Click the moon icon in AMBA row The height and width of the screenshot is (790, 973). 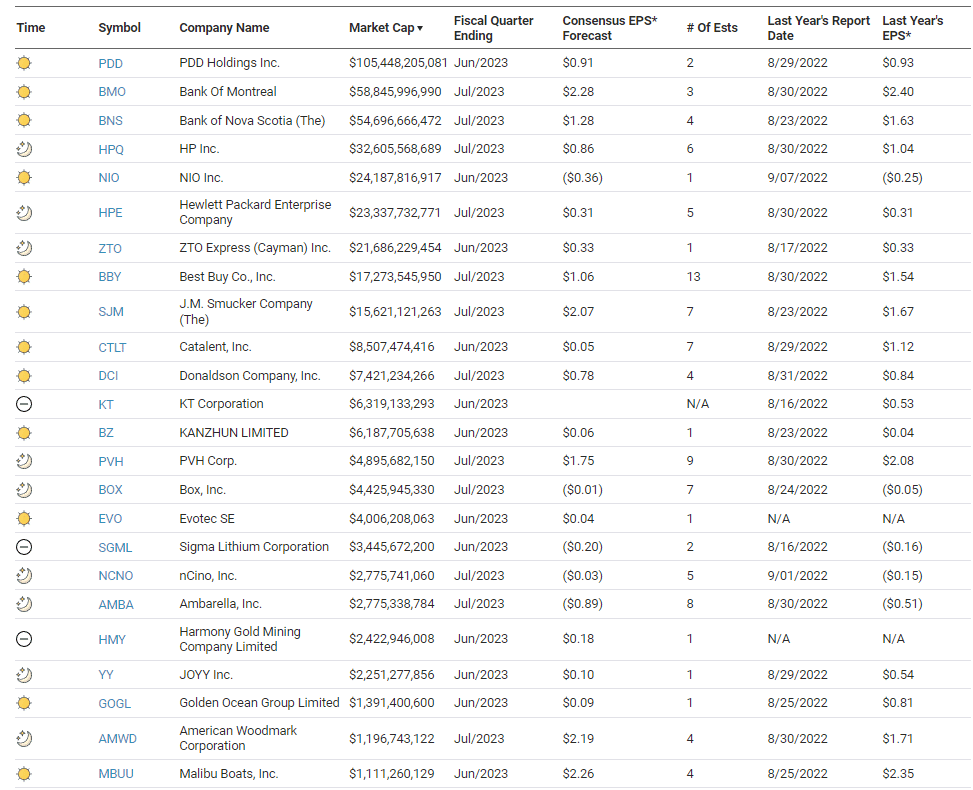coord(25,604)
